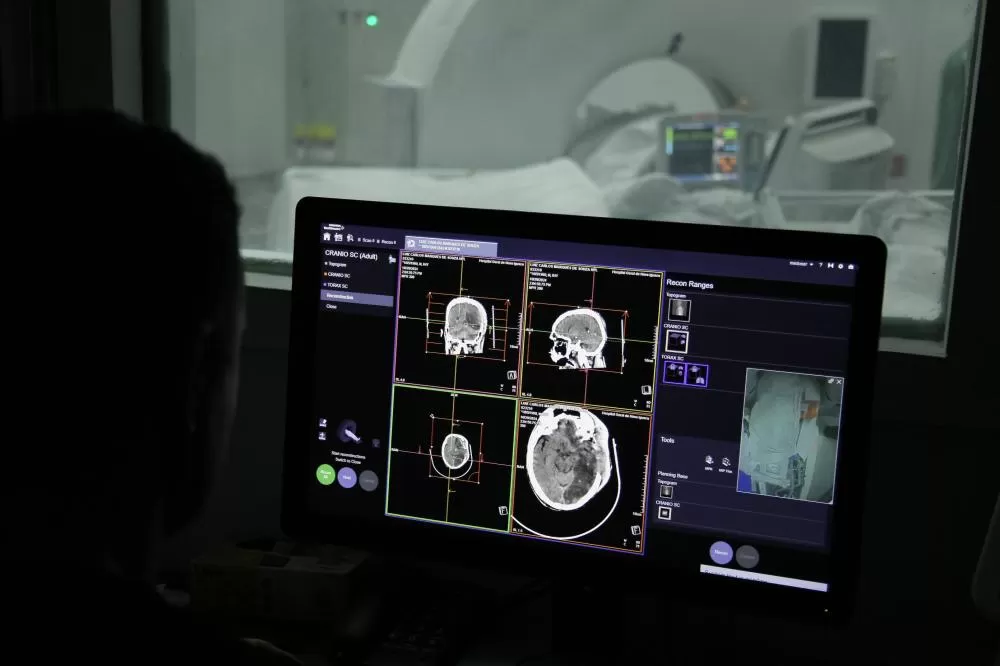This screenshot has height=666, width=1000.
Task: Click the Home icon in top toolbar
Action: pos(327,237)
